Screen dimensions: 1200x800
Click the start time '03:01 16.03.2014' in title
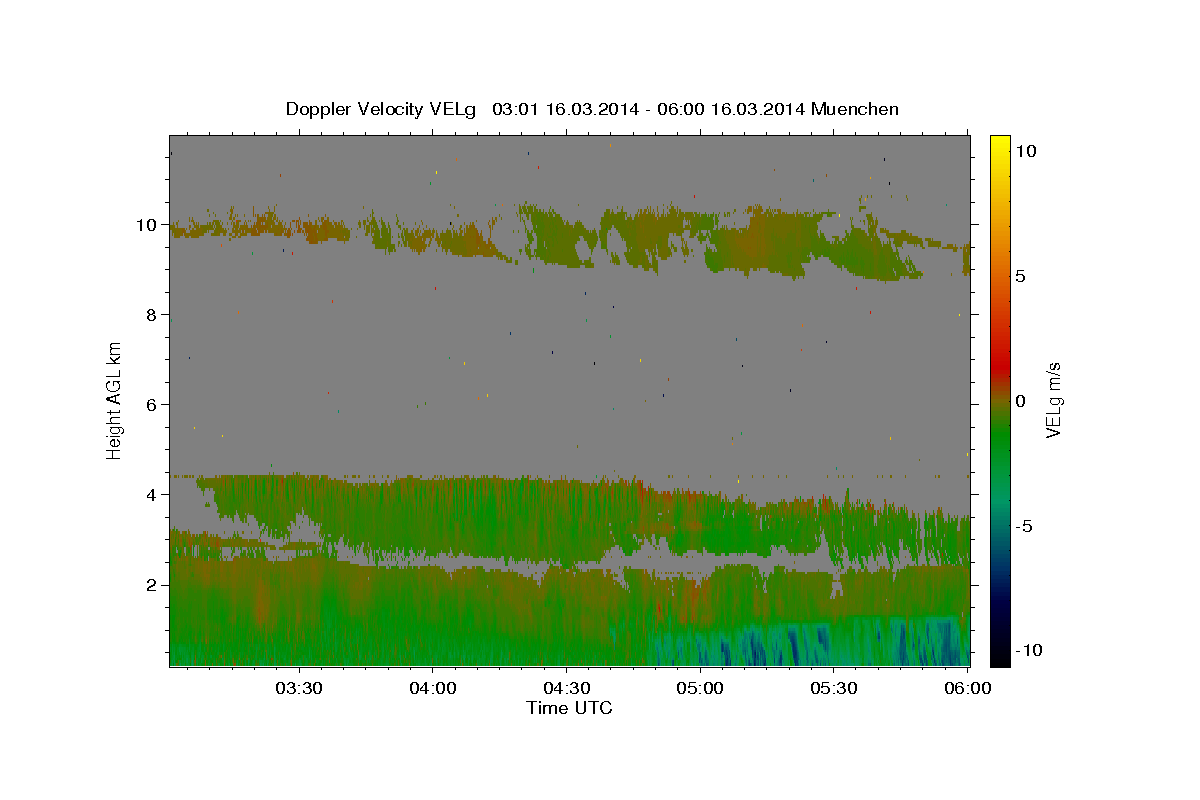tap(564, 109)
